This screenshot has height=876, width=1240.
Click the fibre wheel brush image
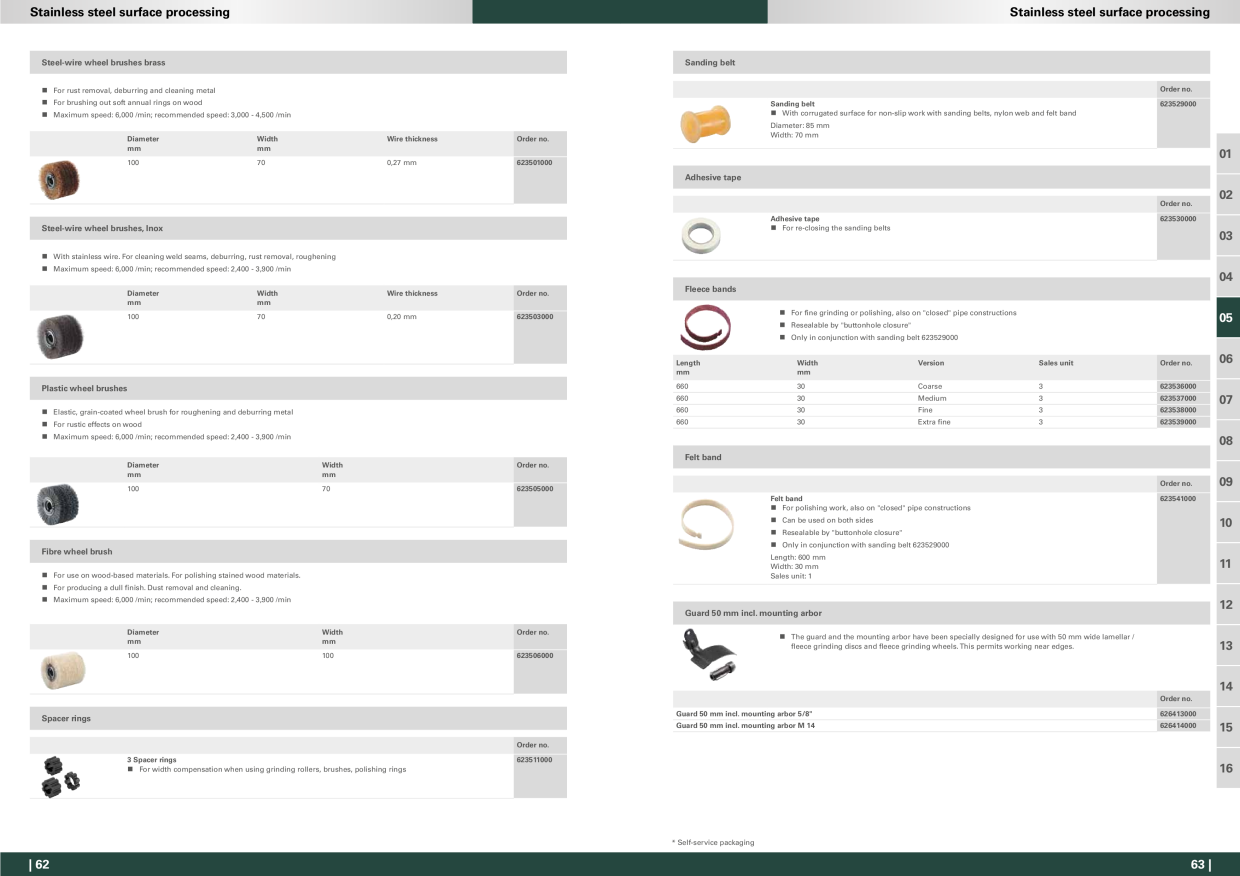pos(61,670)
